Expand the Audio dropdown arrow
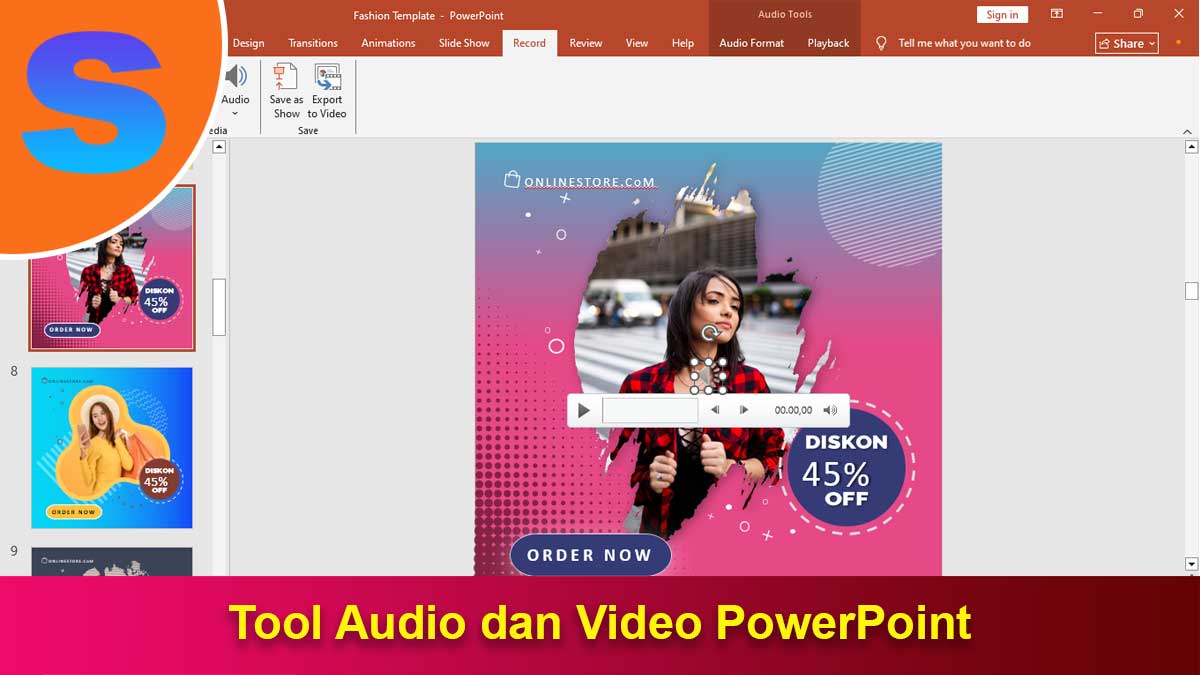 (236, 113)
